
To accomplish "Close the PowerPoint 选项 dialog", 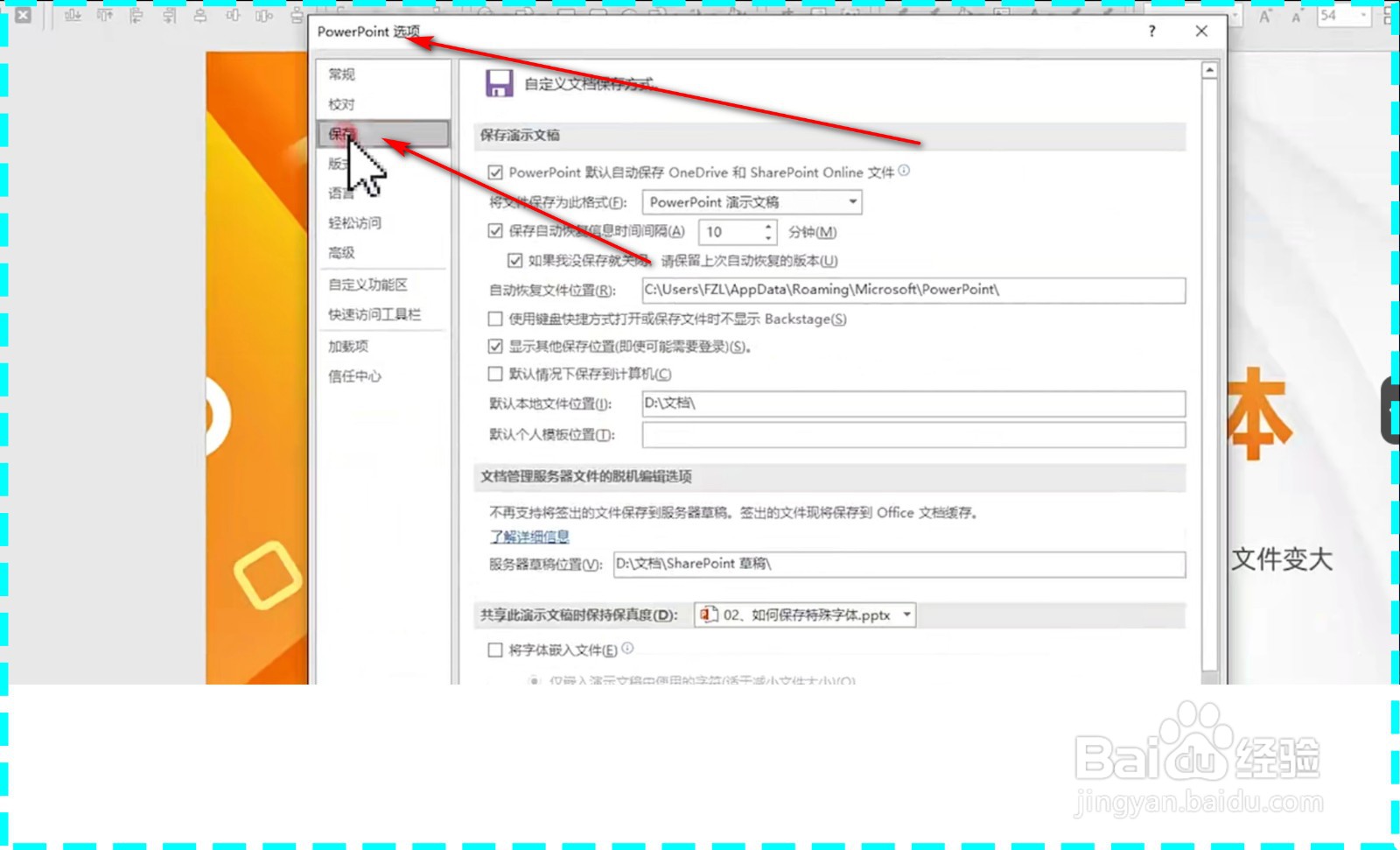I will click(x=1201, y=32).
